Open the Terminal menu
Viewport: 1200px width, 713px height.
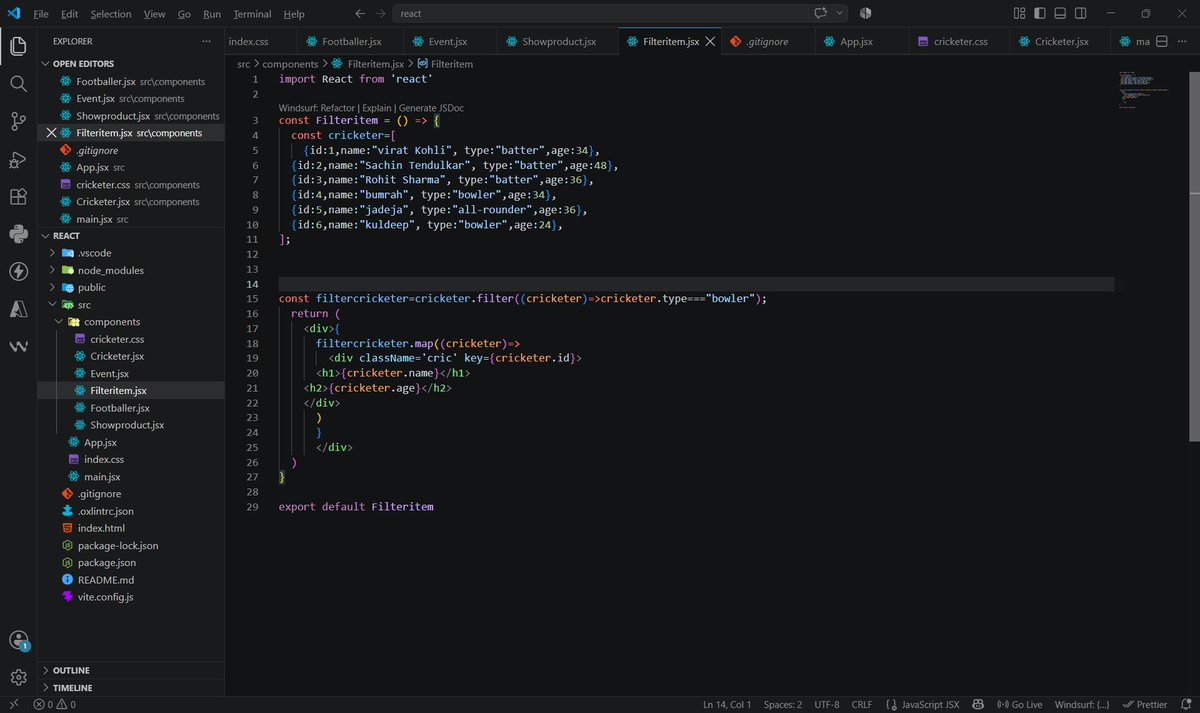click(252, 14)
